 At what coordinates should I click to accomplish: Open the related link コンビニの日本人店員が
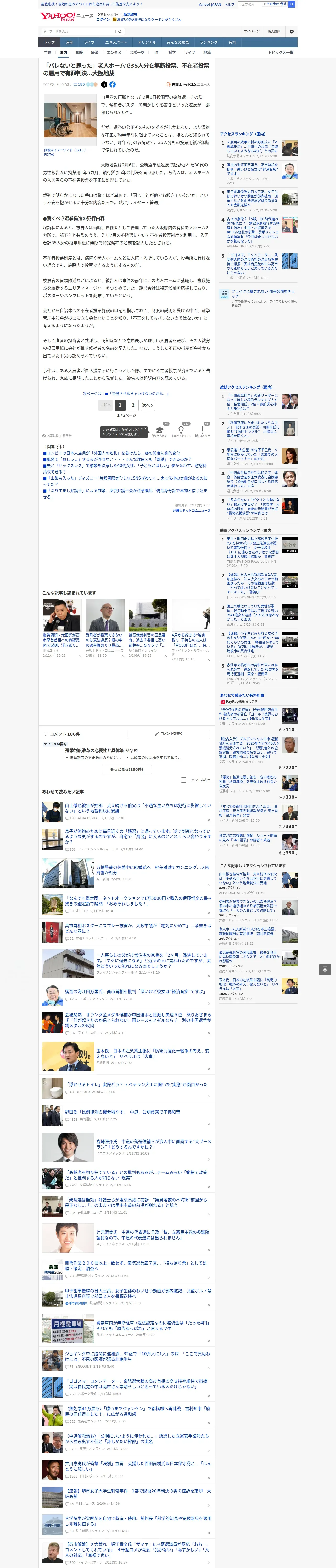tap(111, 453)
